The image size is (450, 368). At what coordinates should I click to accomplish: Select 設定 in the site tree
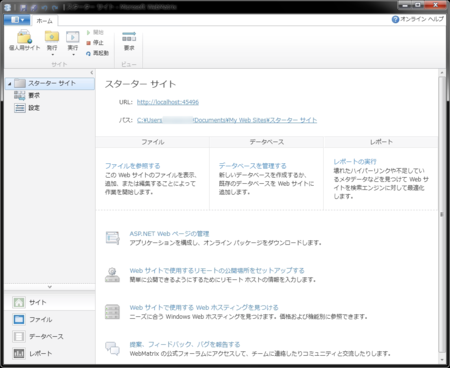(27, 108)
